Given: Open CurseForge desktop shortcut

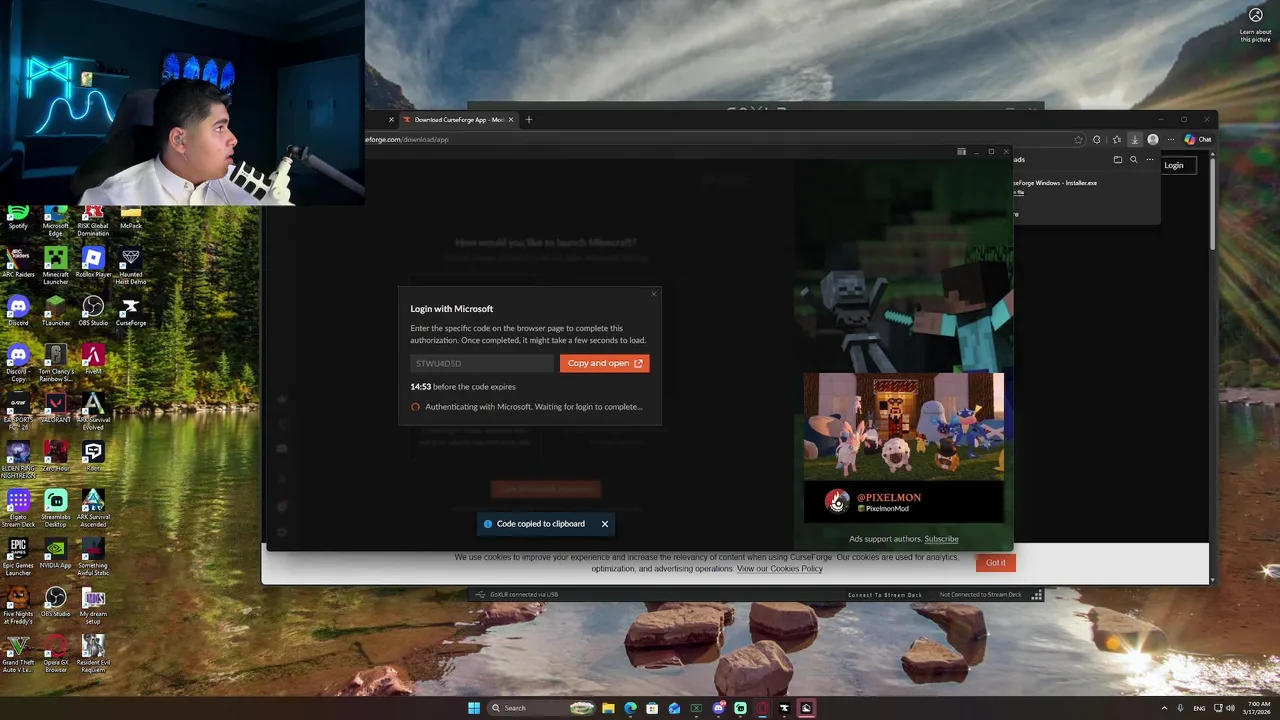Looking at the screenshot, I should tap(130, 311).
